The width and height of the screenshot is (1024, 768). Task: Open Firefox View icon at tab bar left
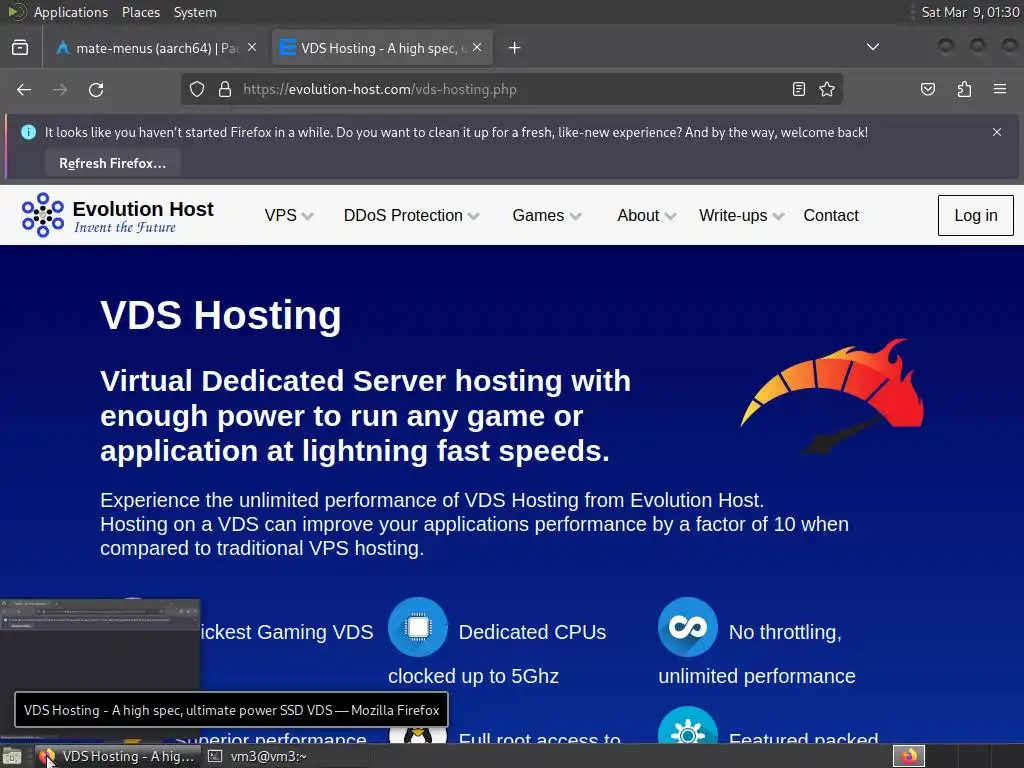click(x=20, y=48)
